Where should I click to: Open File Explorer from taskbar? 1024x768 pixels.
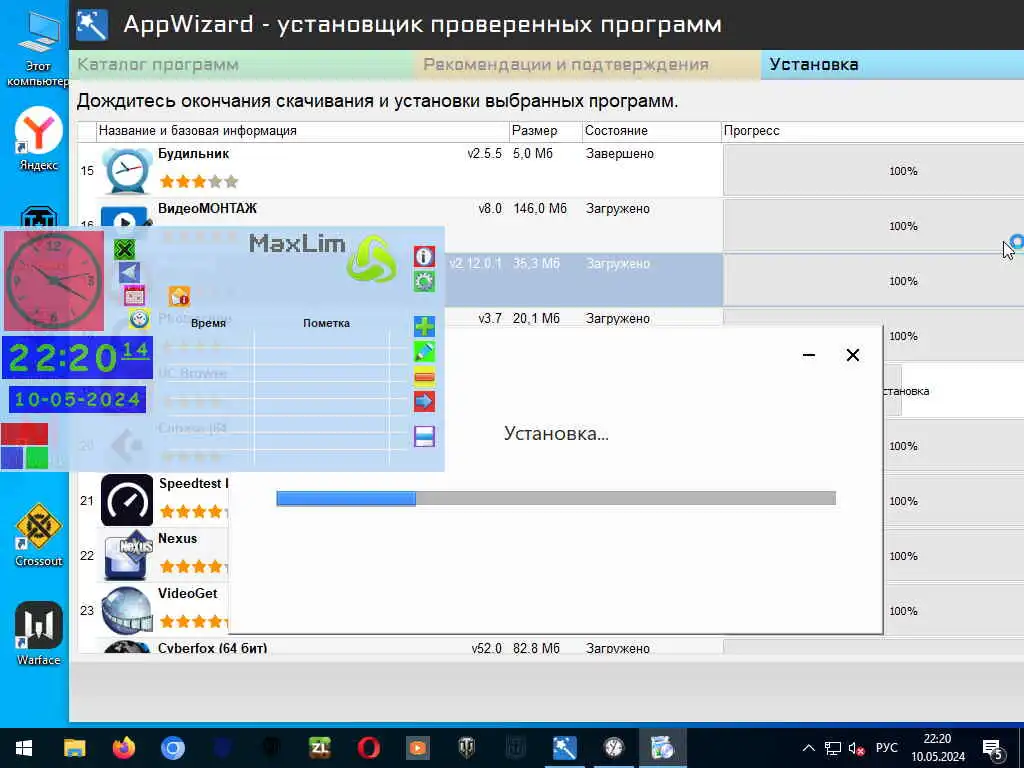74,748
